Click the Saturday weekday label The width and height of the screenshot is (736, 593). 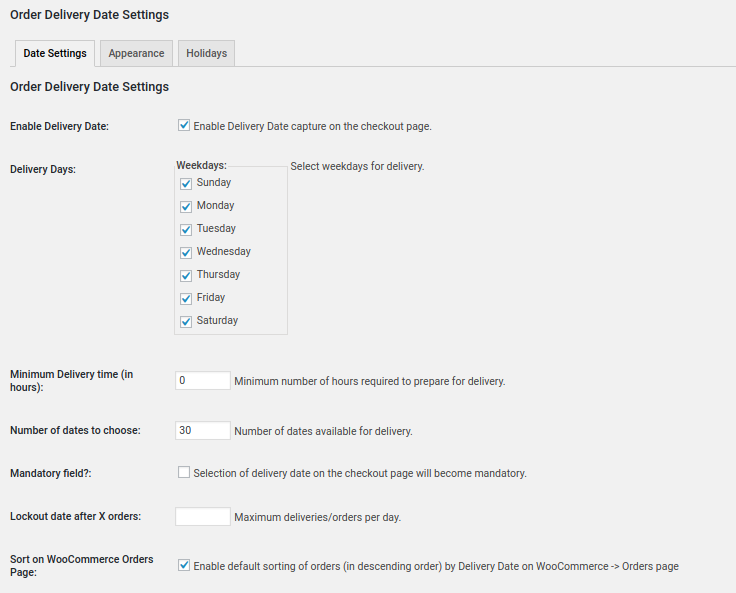[x=217, y=321]
